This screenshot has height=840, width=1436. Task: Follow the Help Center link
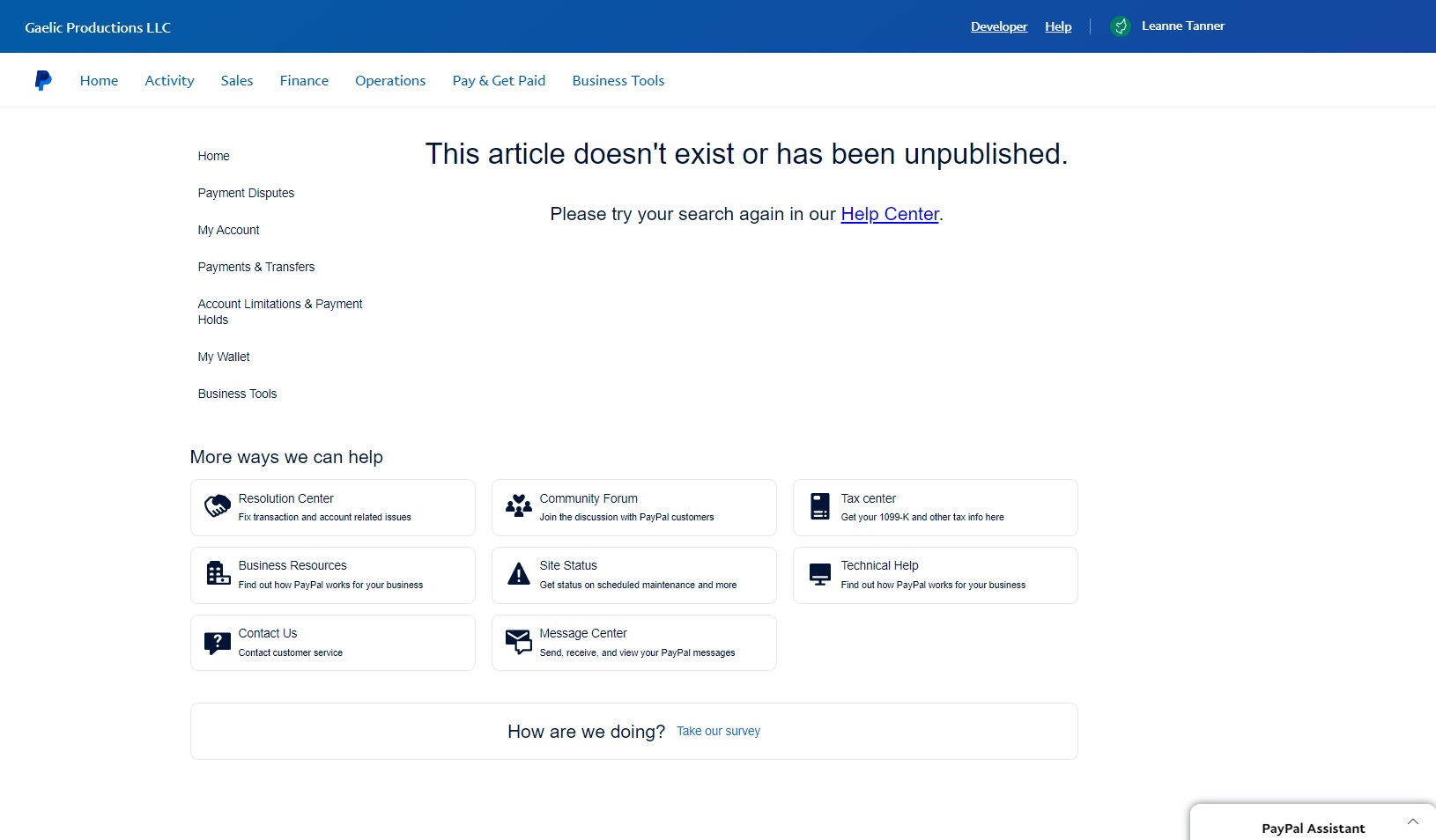tap(889, 214)
